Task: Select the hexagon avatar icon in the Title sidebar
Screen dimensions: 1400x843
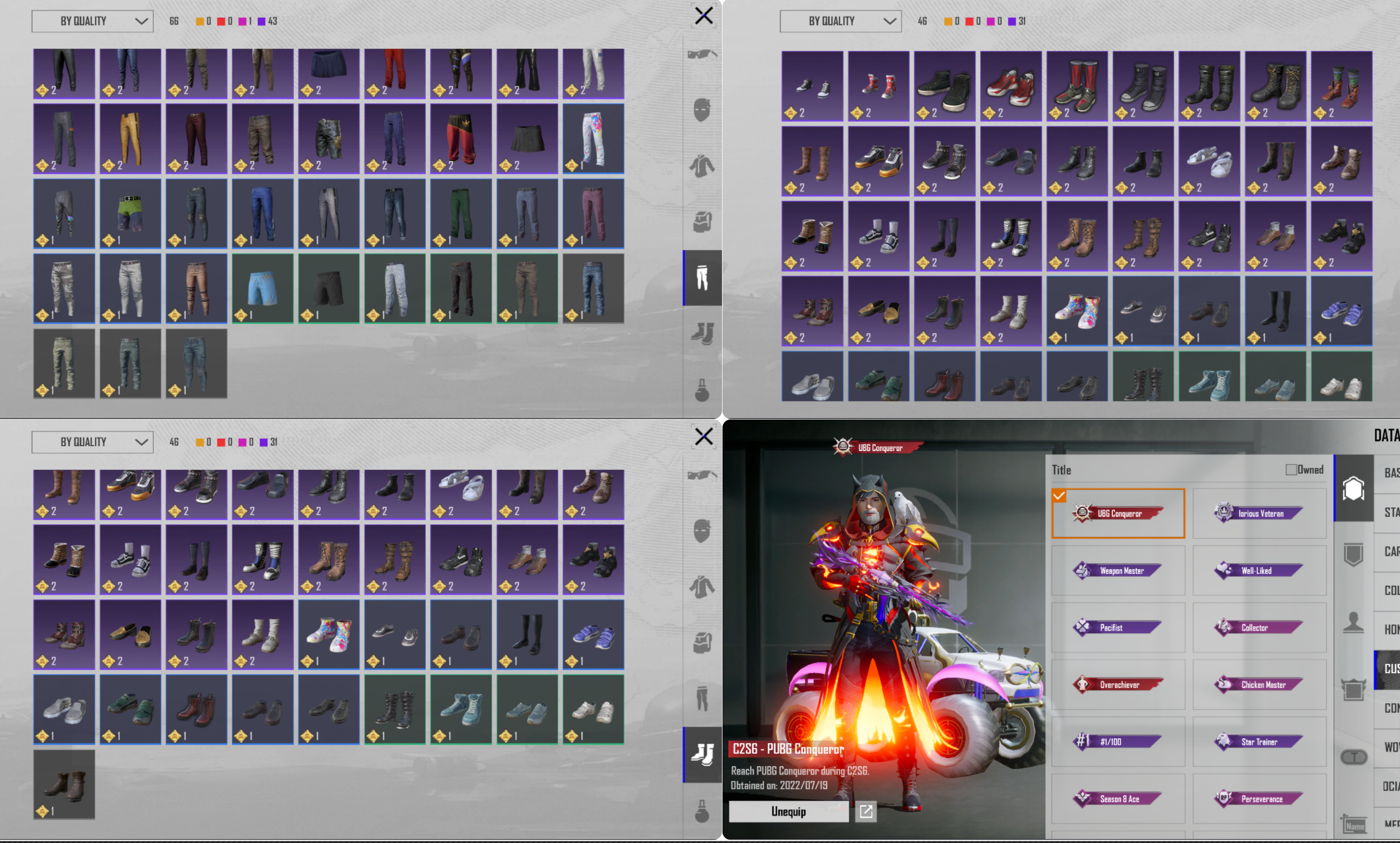Action: [1353, 489]
